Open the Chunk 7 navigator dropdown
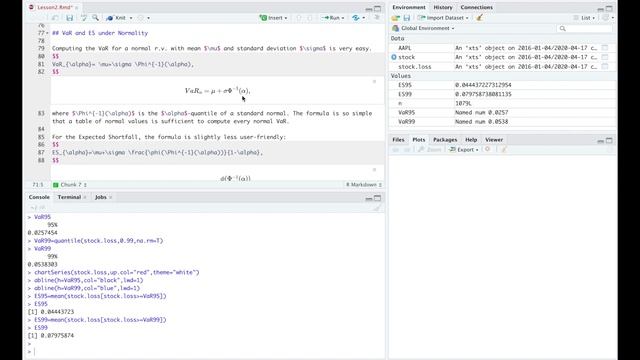The image size is (640, 360). point(70,185)
